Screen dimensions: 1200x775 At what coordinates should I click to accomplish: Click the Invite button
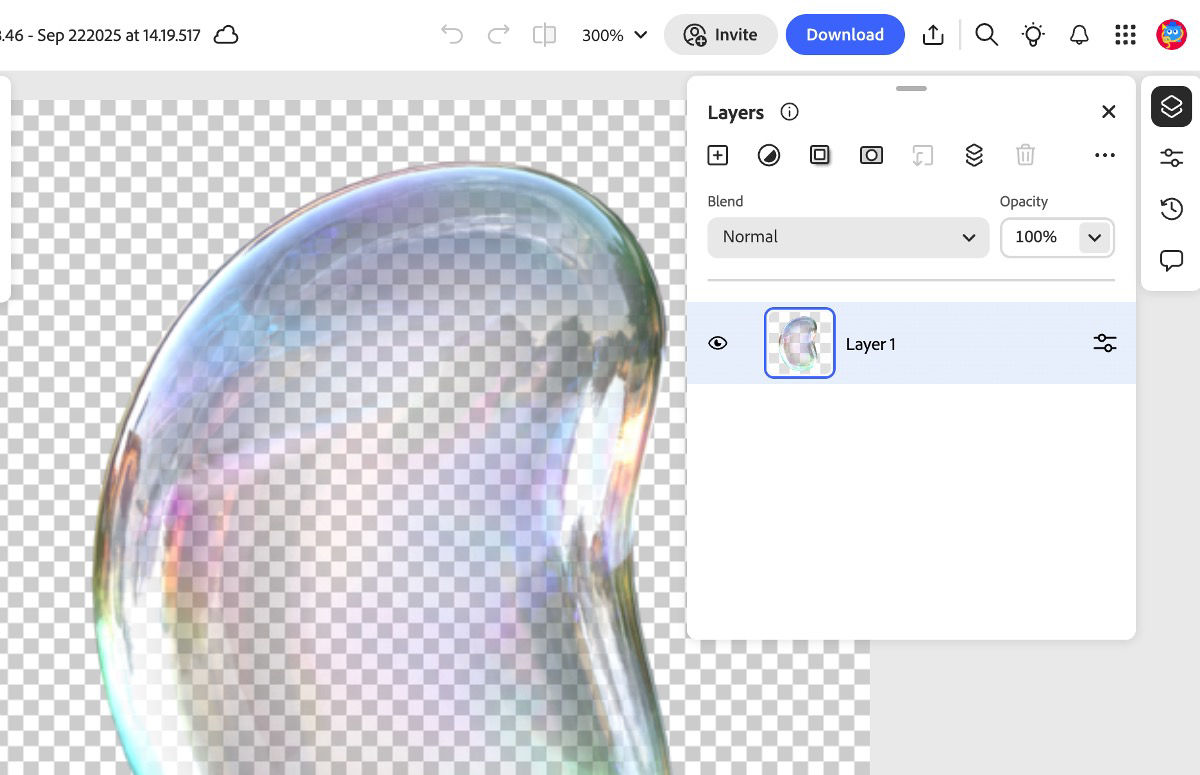click(721, 35)
